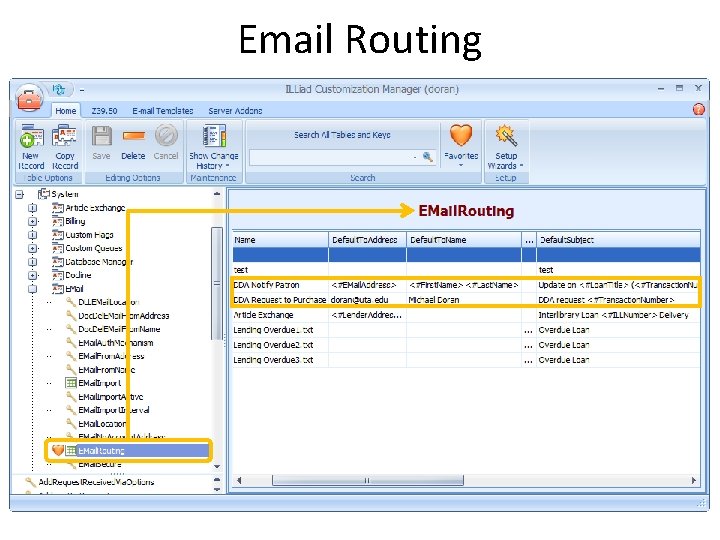Click the heart favorite icon beside EMailRouting
This screenshot has height=540, width=720.
[x=57, y=450]
